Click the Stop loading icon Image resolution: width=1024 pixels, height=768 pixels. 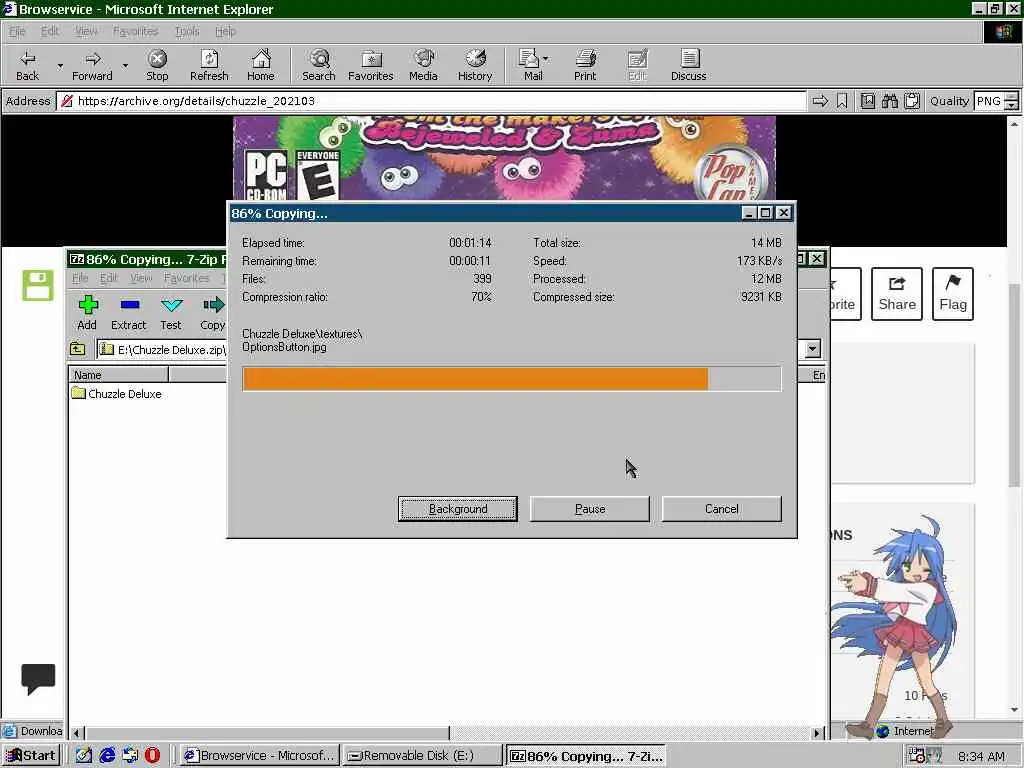157,65
